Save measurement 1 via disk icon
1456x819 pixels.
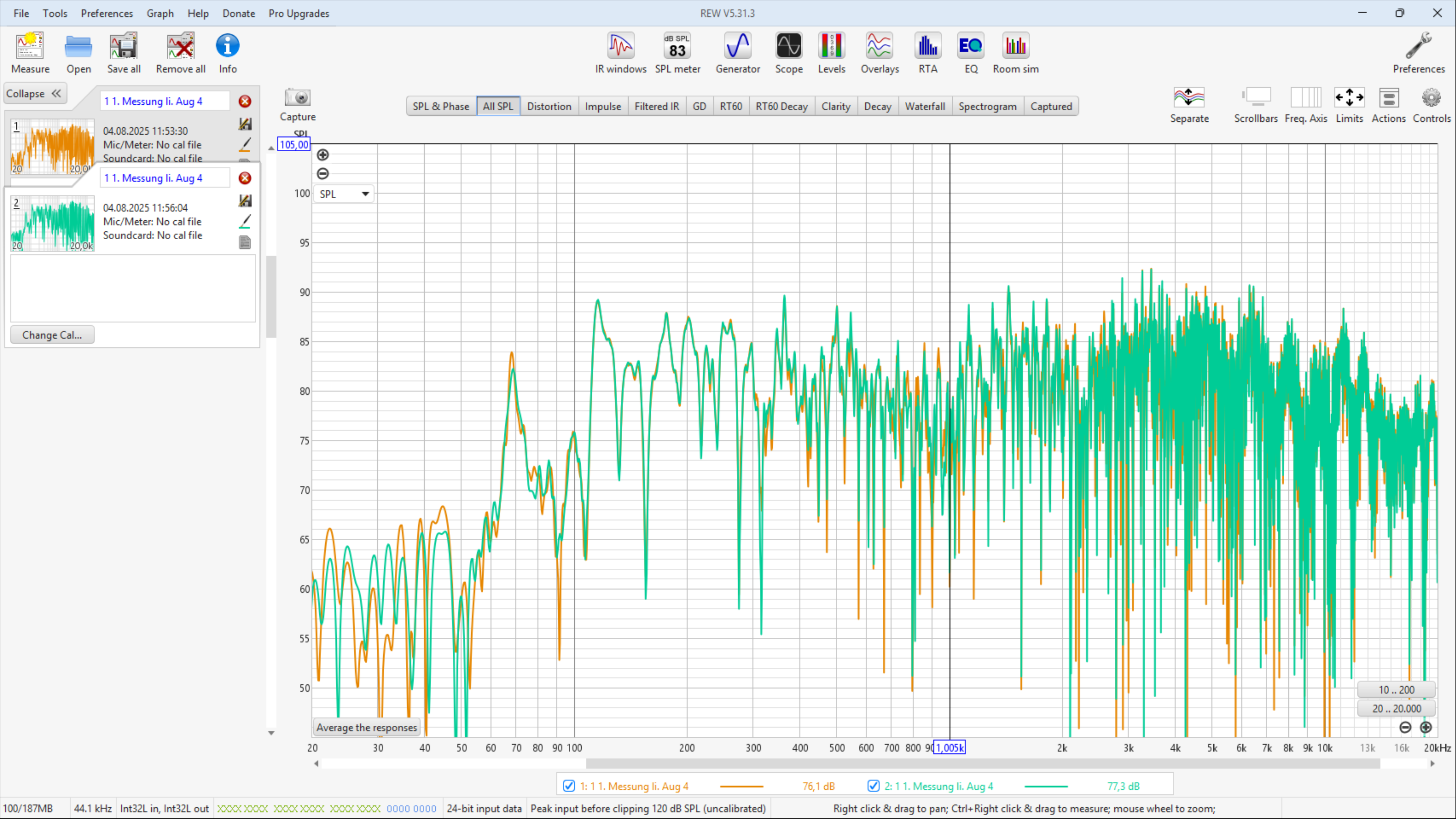point(245,124)
